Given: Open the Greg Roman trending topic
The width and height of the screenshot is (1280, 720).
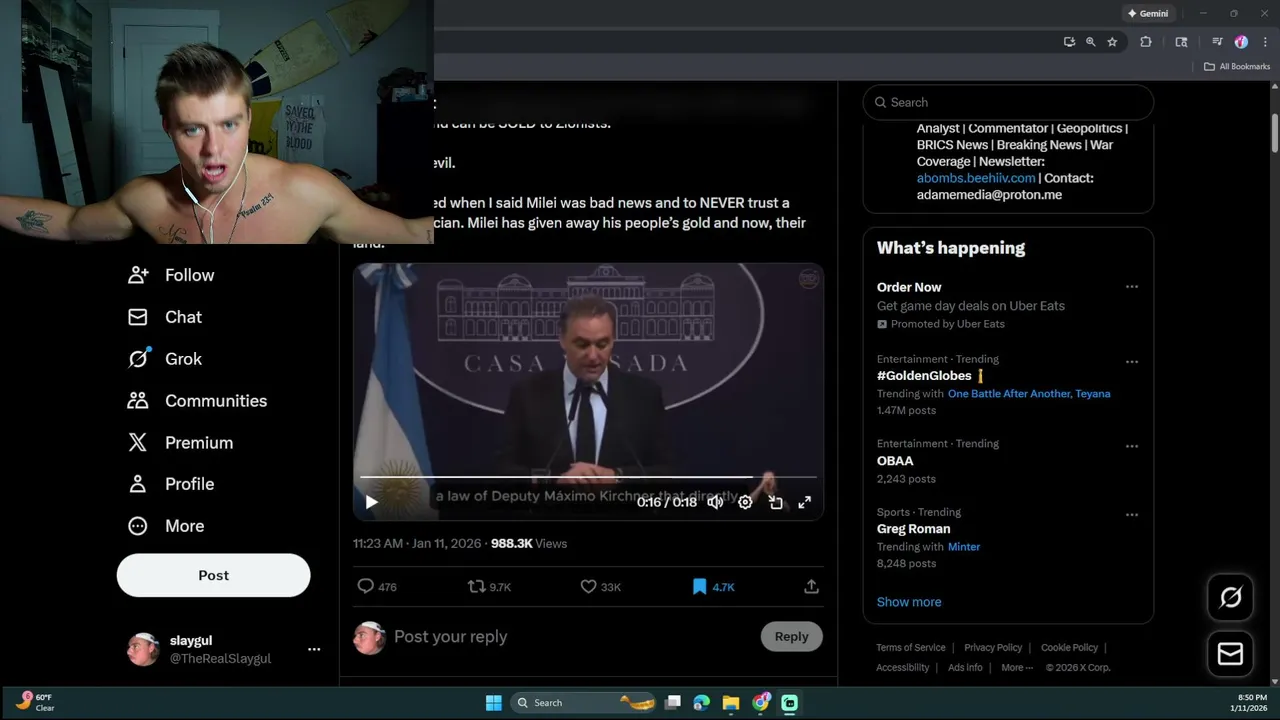Looking at the screenshot, I should (913, 529).
